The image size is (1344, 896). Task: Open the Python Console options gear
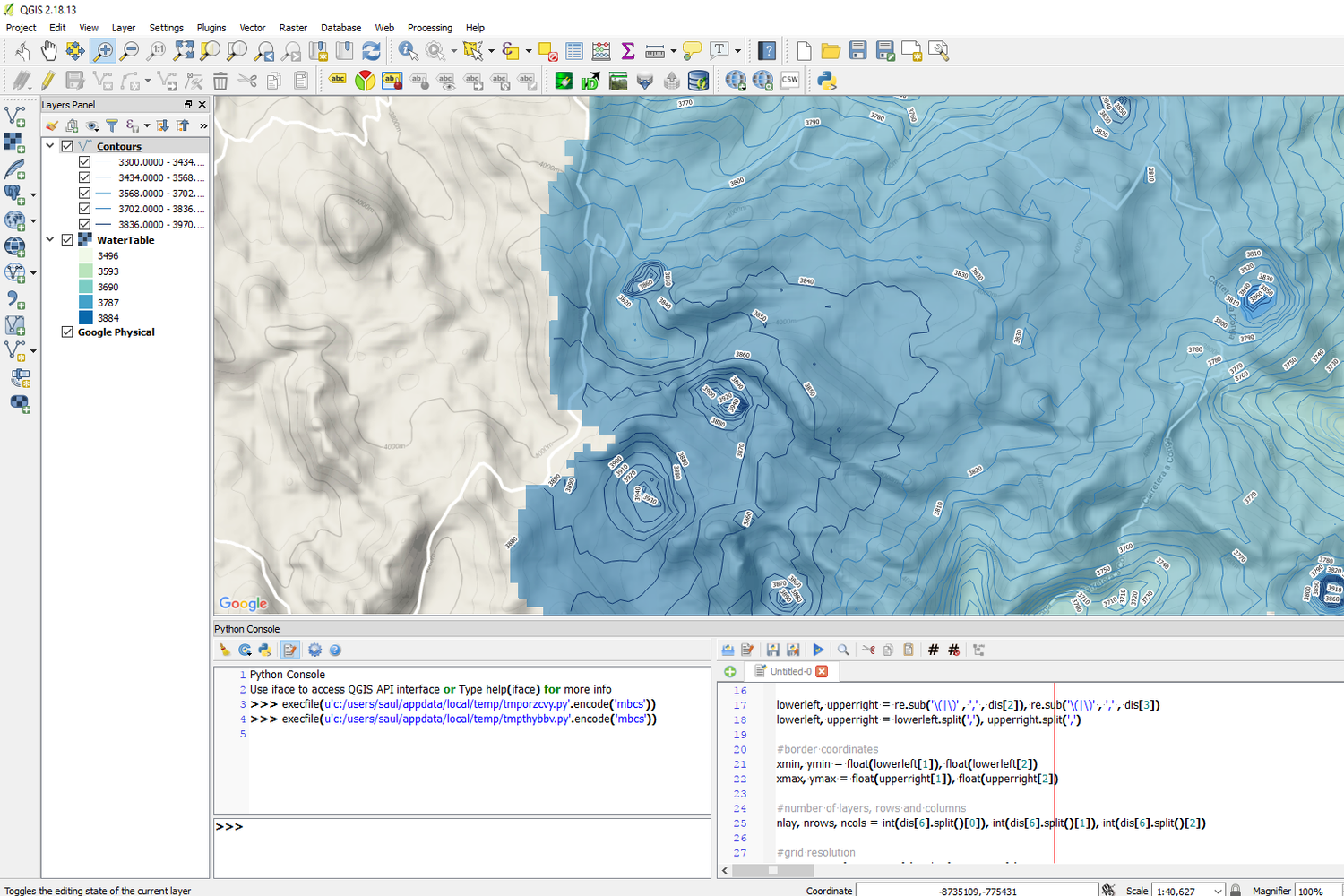point(314,650)
